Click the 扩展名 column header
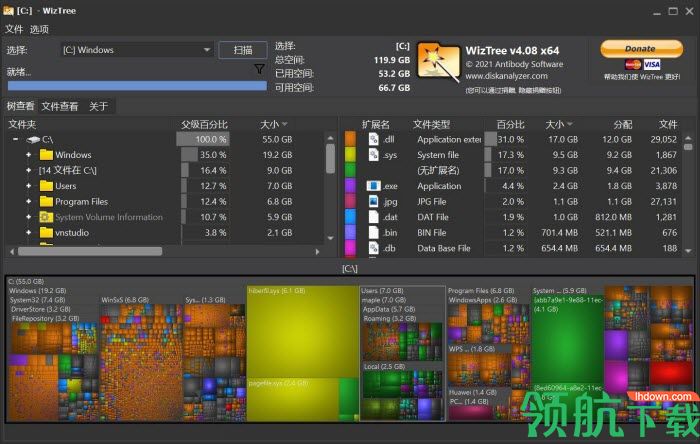Screen dimensions: 700x444 click(x=375, y=124)
